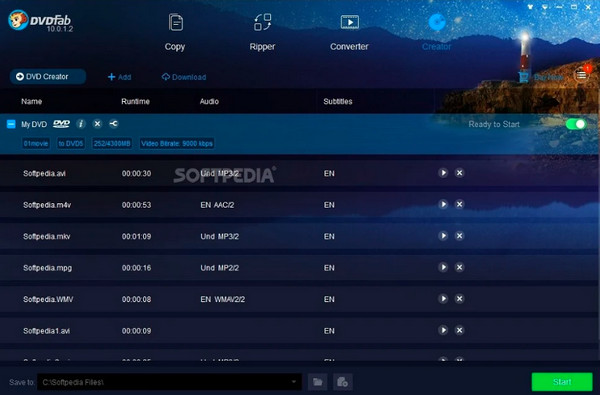Click the 01movie tag

pyautogui.click(x=36, y=144)
